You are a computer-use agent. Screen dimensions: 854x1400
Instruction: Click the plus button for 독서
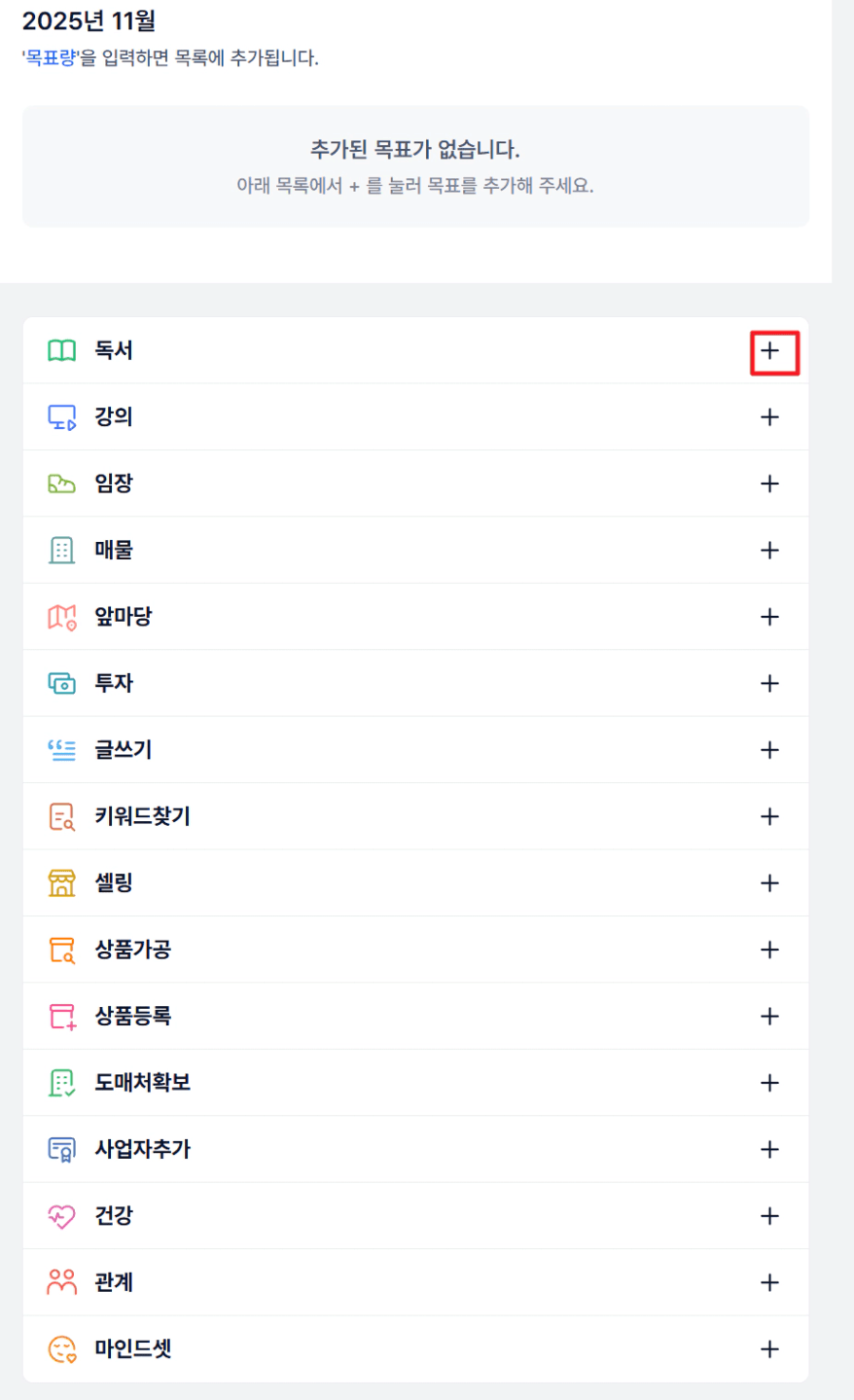tap(769, 351)
